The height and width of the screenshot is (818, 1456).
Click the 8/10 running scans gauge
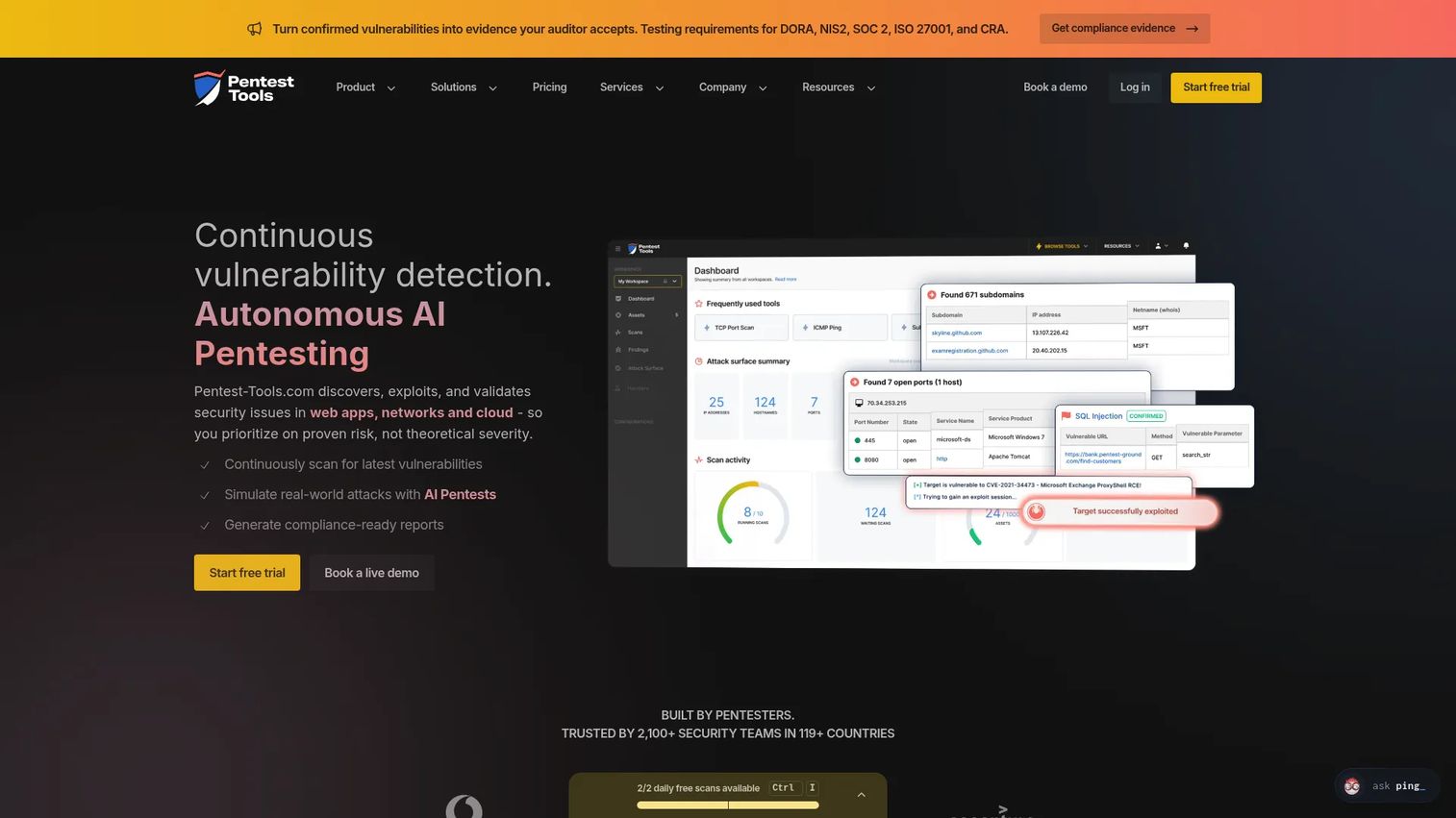pyautogui.click(x=753, y=514)
